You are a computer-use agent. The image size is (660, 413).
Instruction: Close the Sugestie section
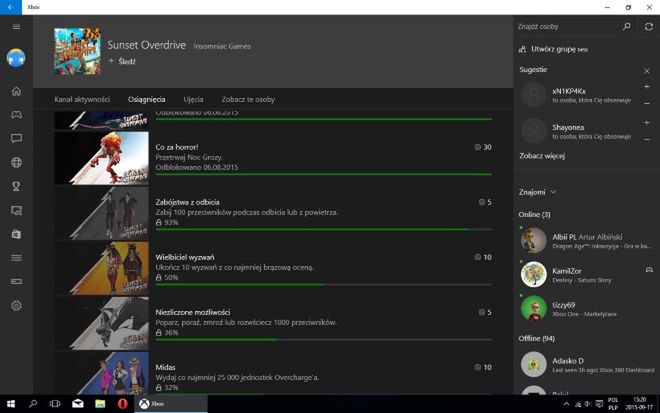coord(647,70)
